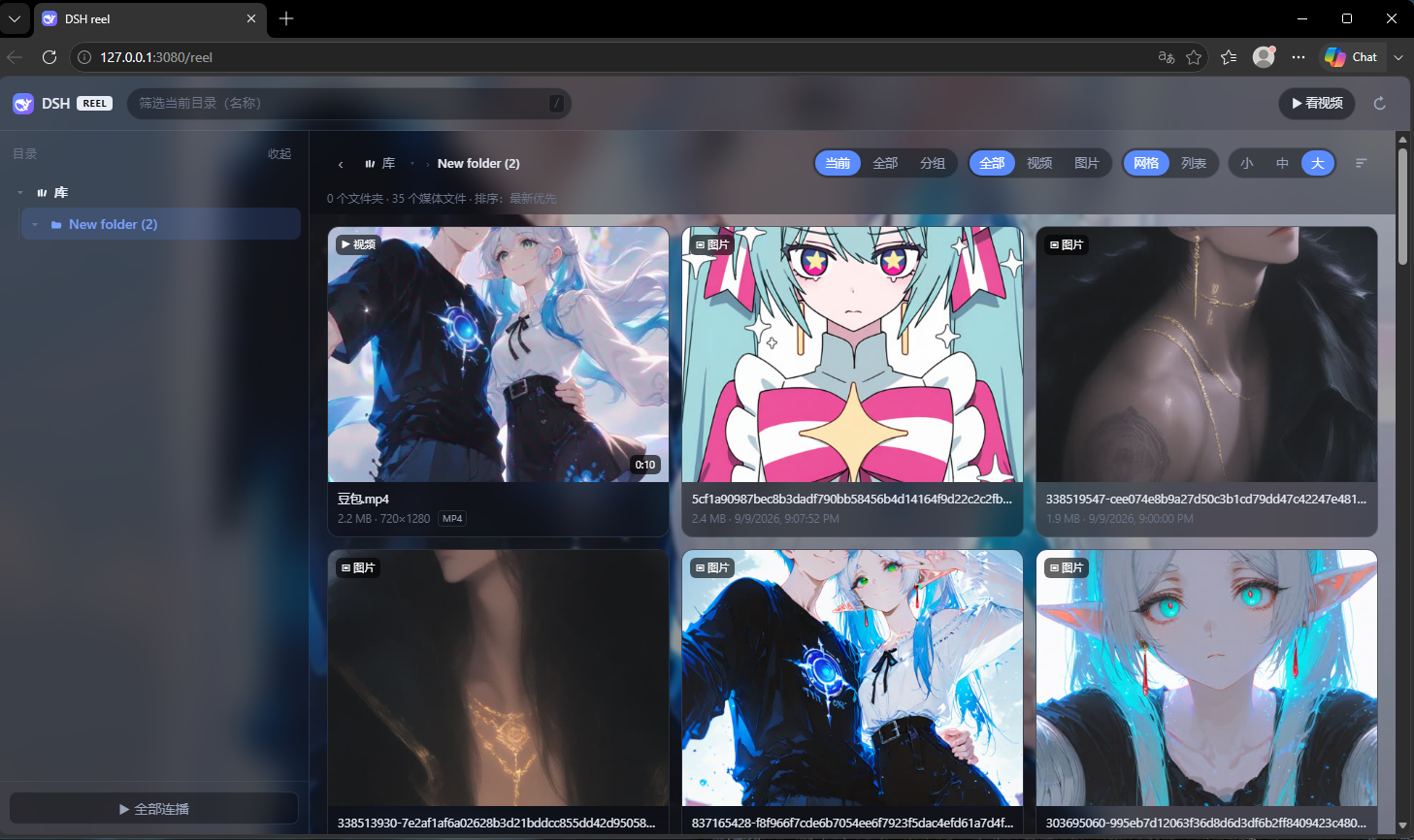Open the dropdown arrow beside Copilot Chat

tap(1398, 57)
